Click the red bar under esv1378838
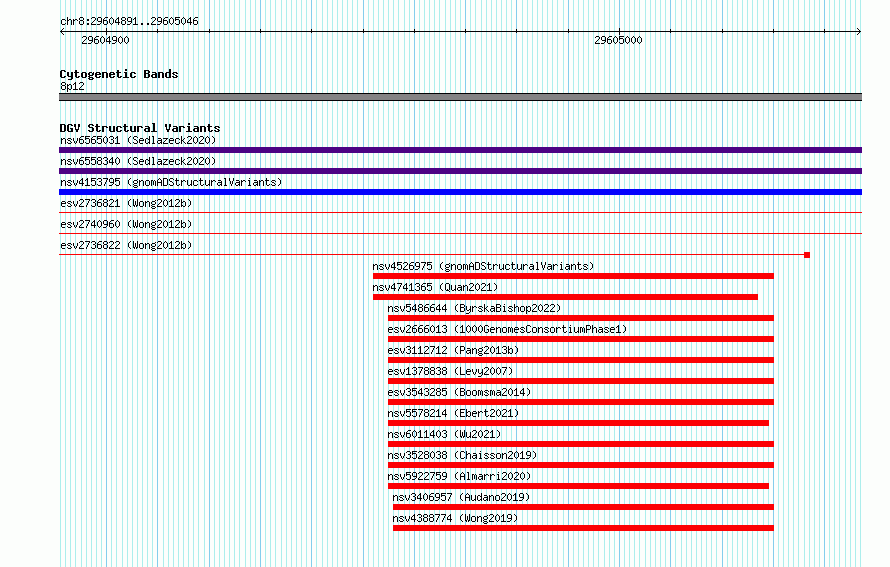 click(581, 381)
